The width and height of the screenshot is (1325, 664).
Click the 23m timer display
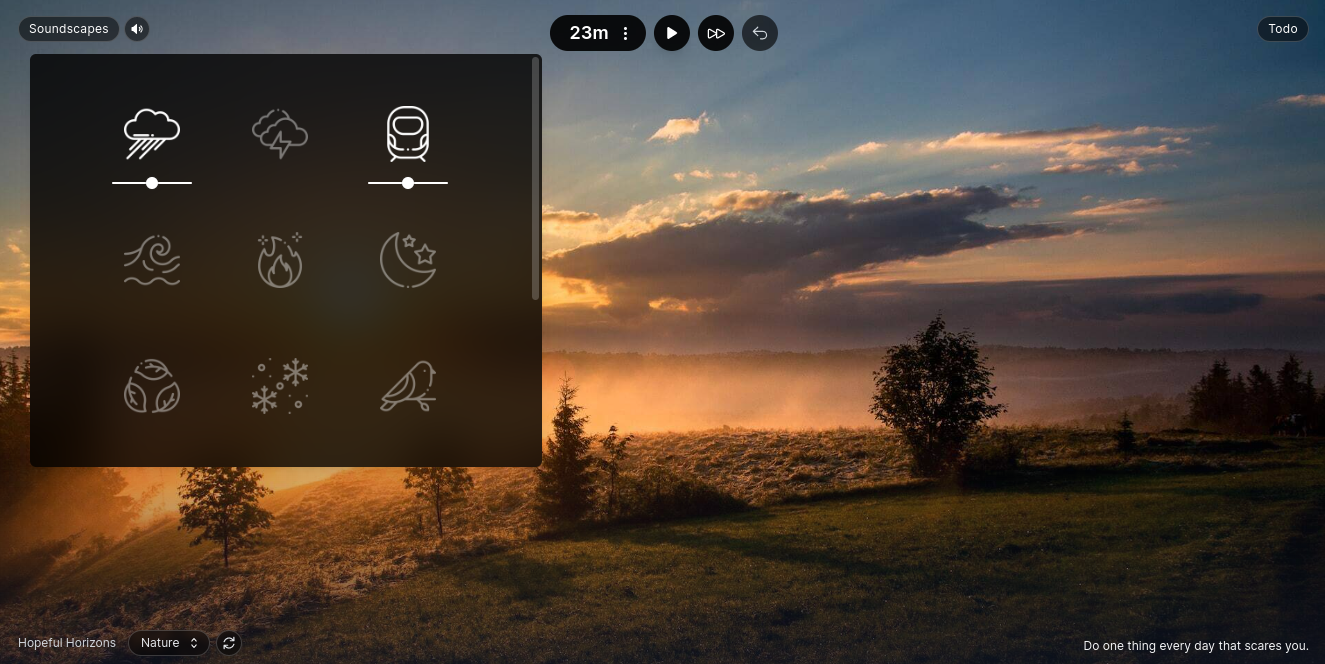point(589,33)
